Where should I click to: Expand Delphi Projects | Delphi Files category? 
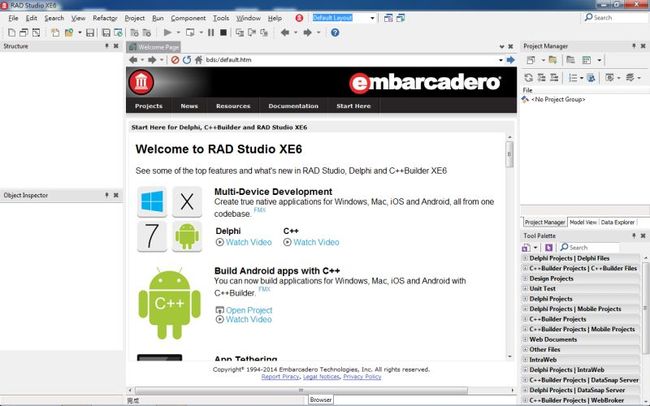tap(525, 258)
